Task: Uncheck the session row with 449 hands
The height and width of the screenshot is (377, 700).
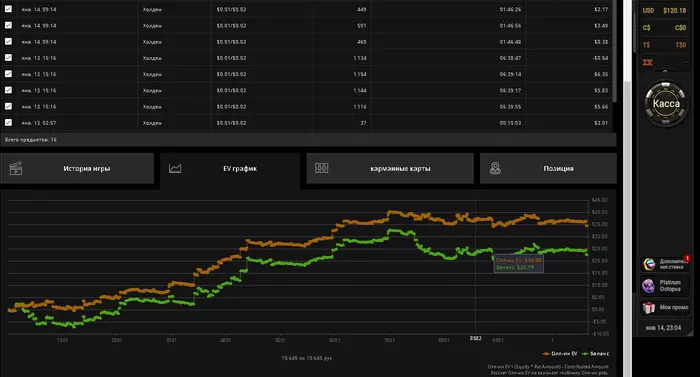Action: (x=8, y=9)
